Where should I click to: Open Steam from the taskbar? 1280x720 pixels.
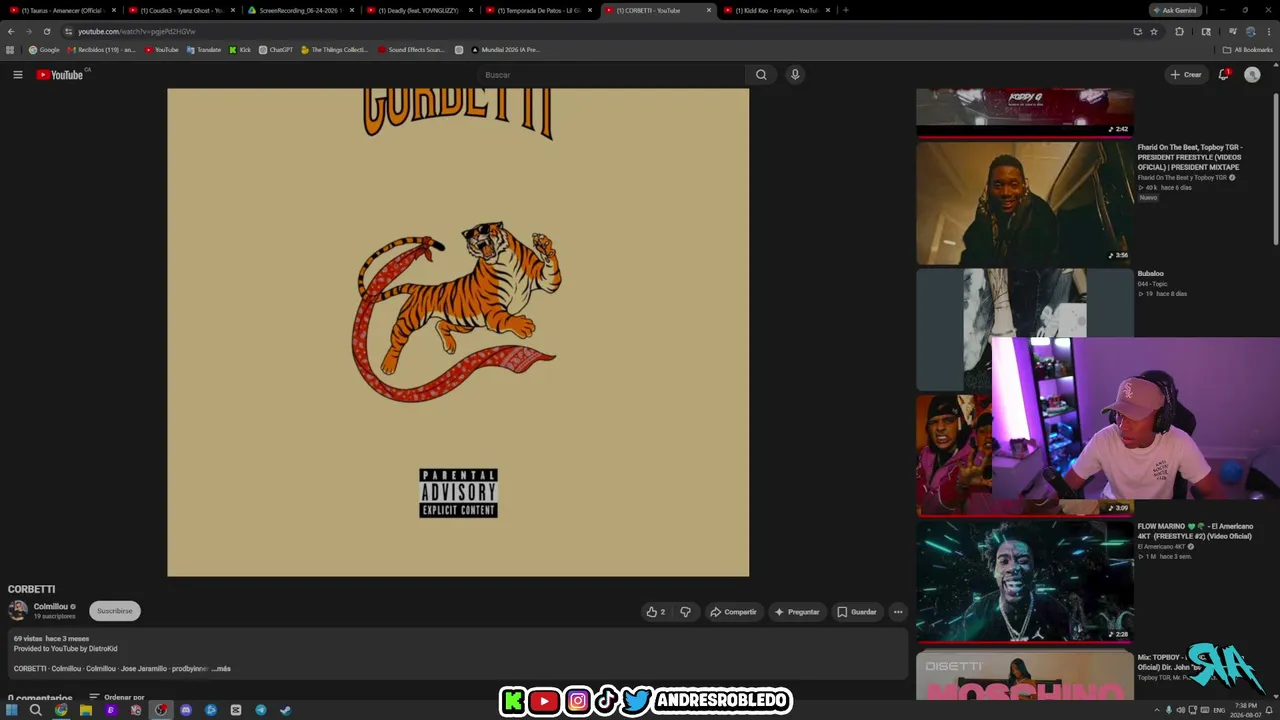pyautogui.click(x=285, y=710)
